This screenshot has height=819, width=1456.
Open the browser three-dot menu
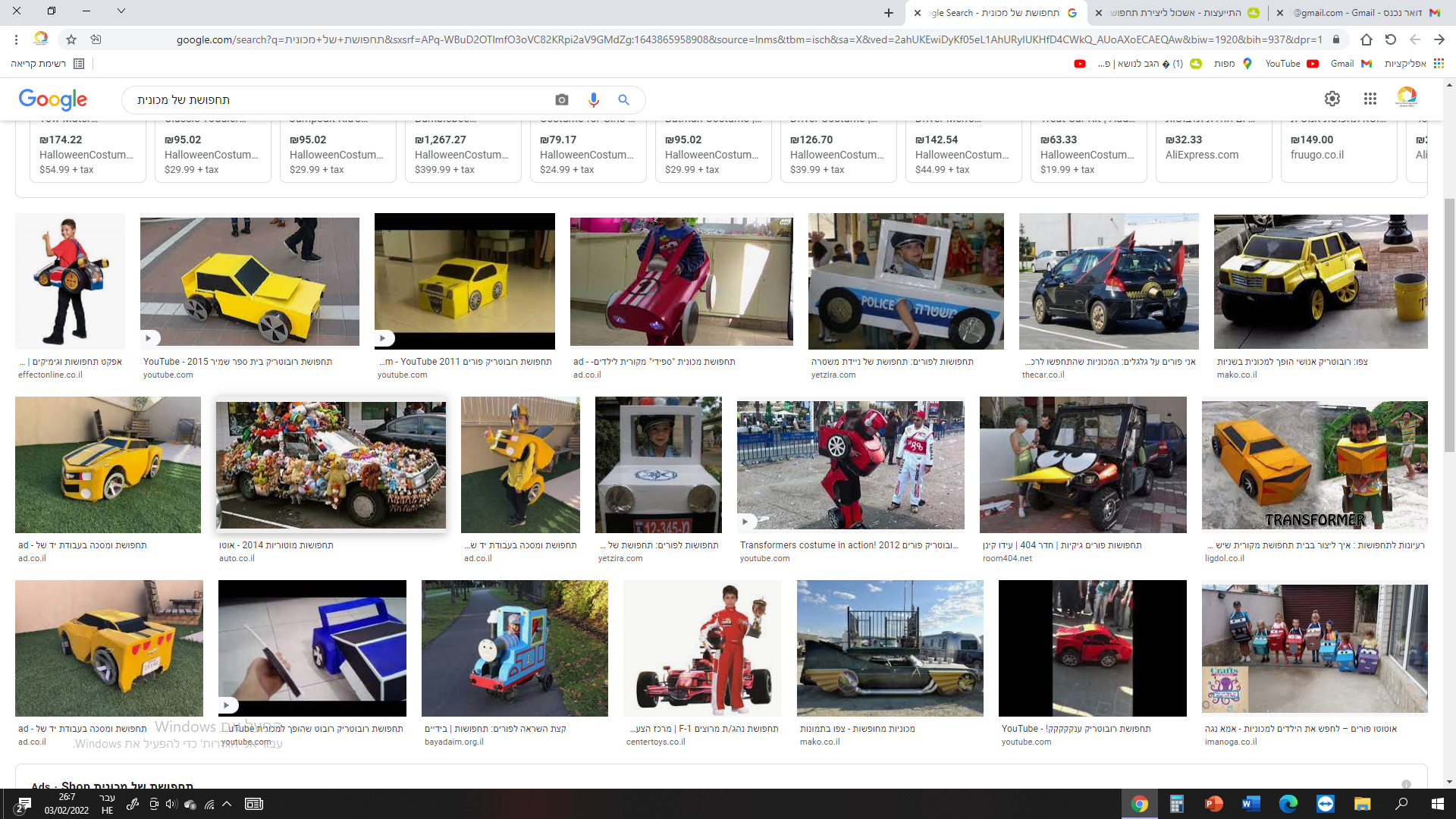click(x=16, y=39)
